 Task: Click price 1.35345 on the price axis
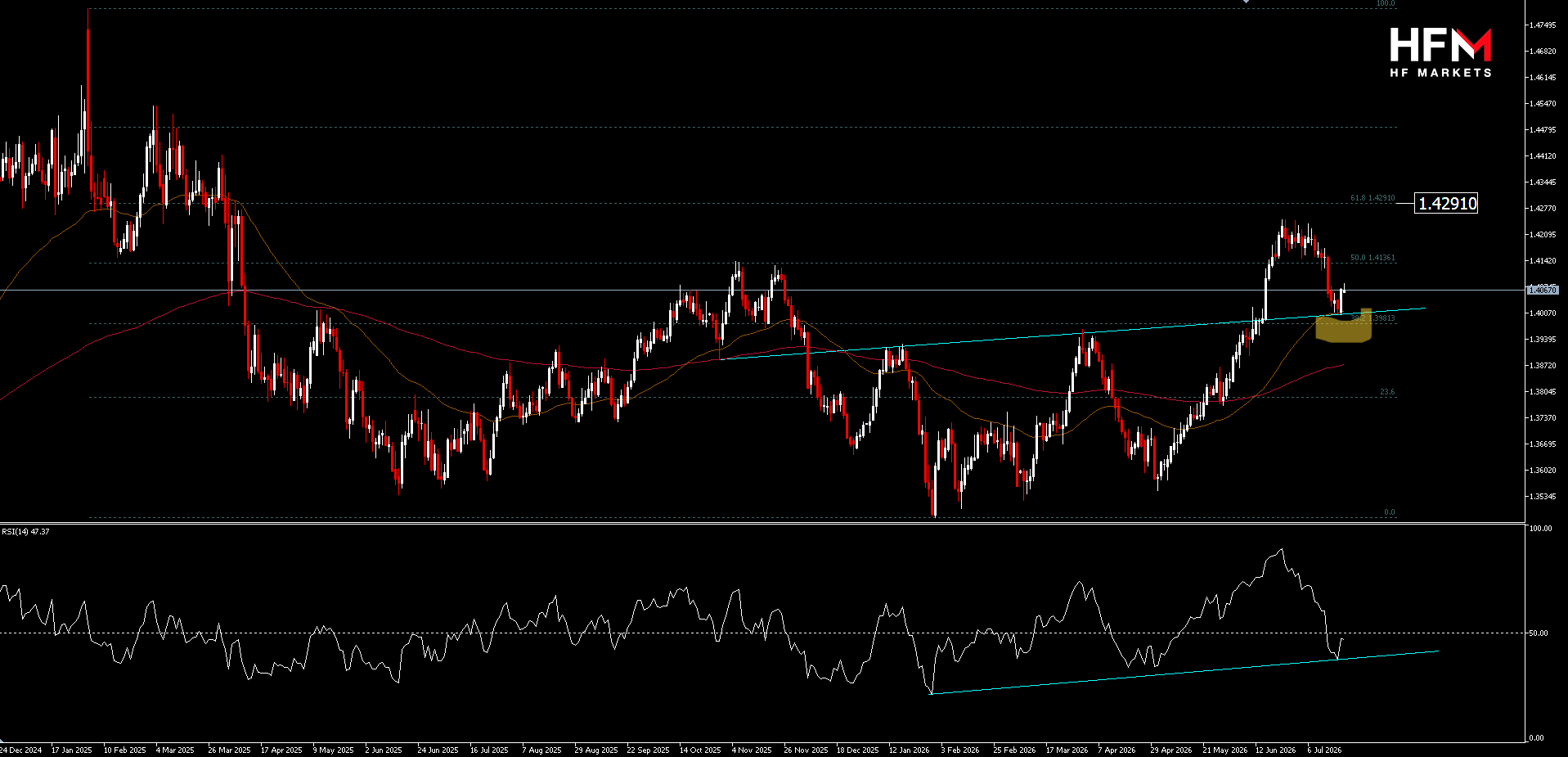coord(1543,497)
